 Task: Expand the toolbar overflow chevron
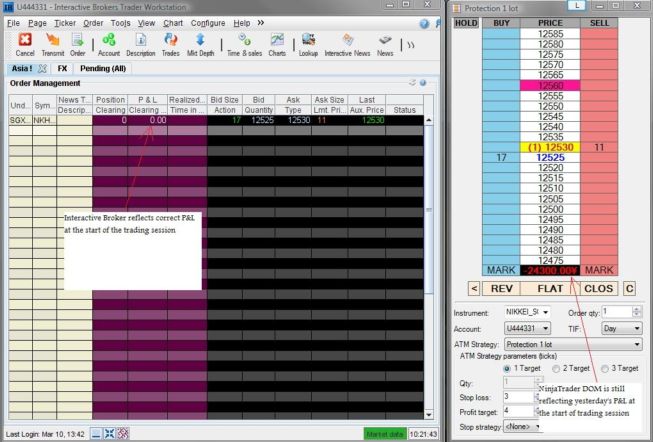click(411, 45)
